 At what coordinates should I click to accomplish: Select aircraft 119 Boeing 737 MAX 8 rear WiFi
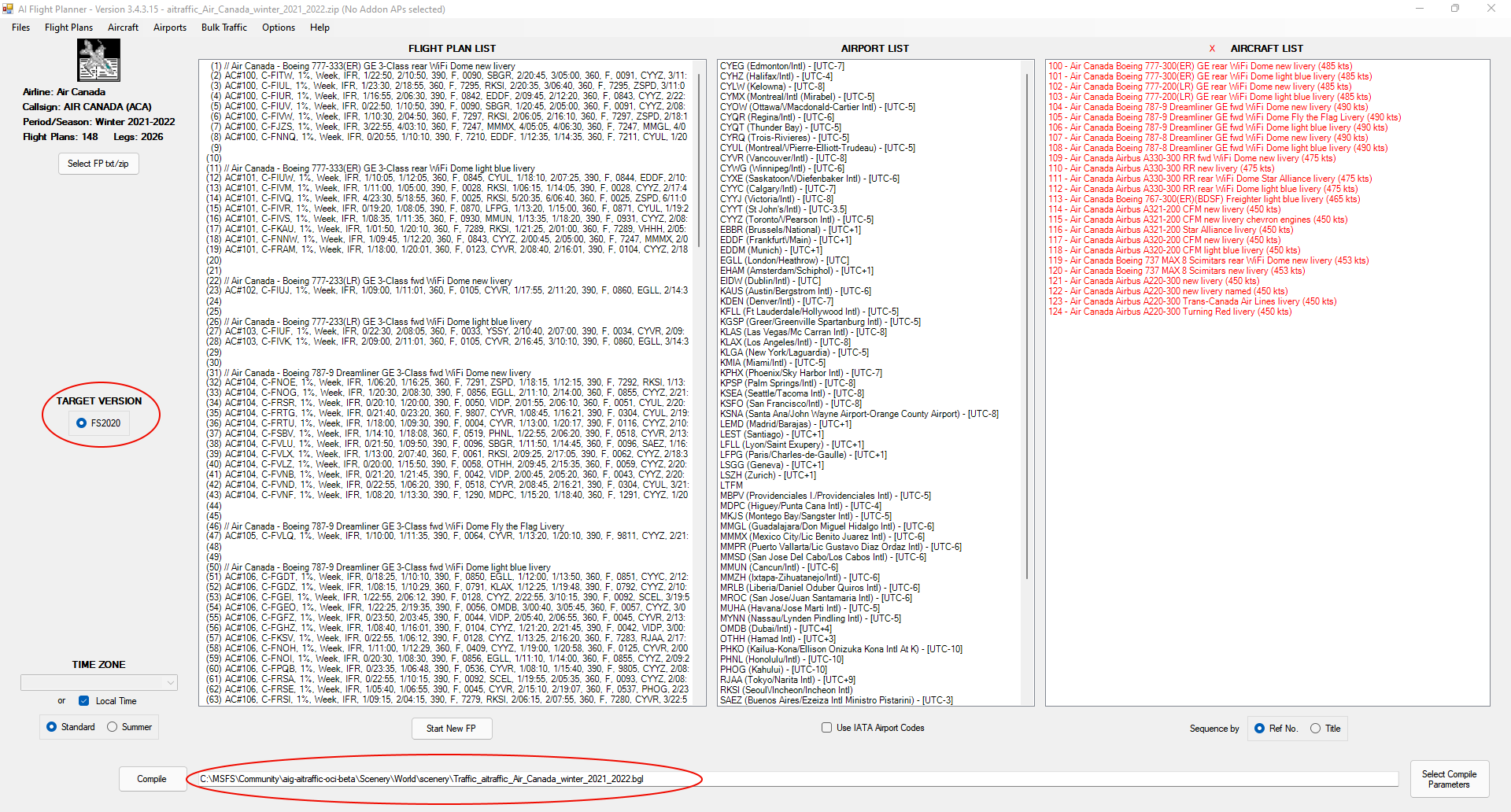(1208, 260)
